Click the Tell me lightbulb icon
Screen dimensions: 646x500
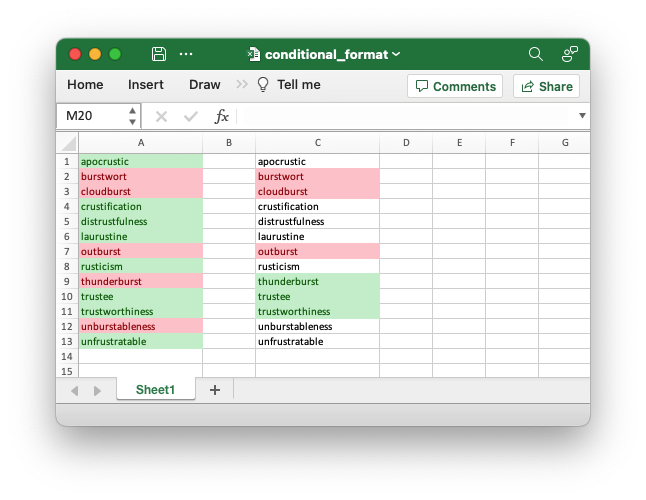tap(264, 85)
